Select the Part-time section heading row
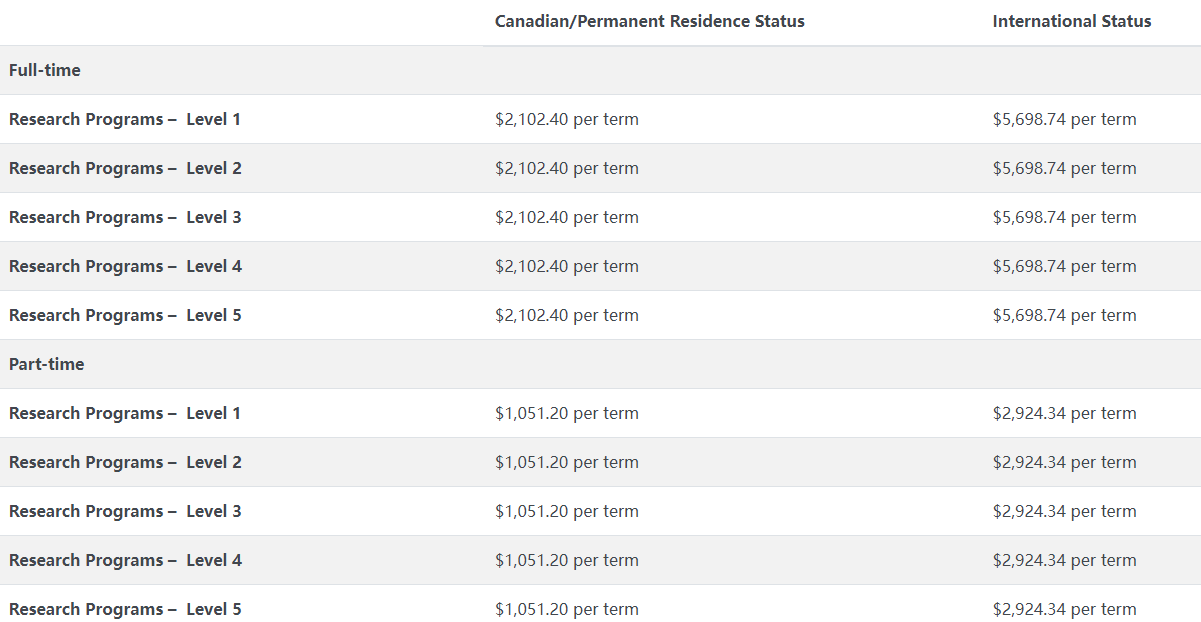1201x622 pixels. tap(600, 364)
